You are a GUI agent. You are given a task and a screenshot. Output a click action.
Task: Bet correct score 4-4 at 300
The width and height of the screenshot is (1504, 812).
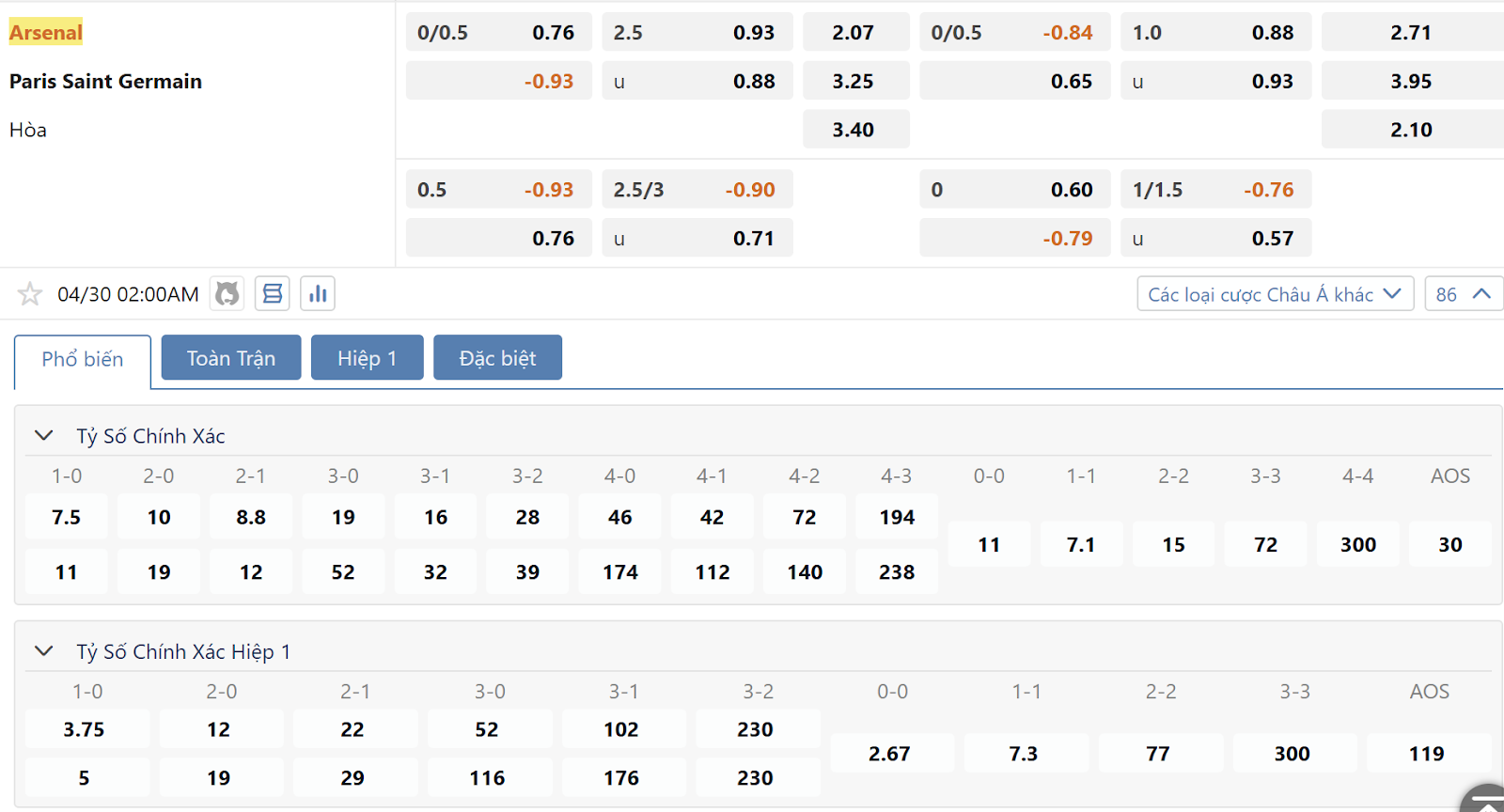1358,544
